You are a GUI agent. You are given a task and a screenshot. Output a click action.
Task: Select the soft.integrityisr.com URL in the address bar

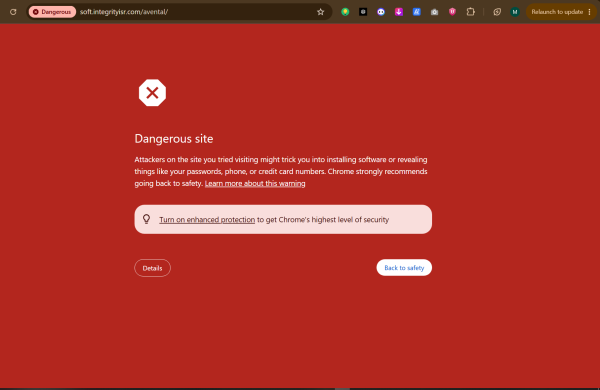(124, 12)
